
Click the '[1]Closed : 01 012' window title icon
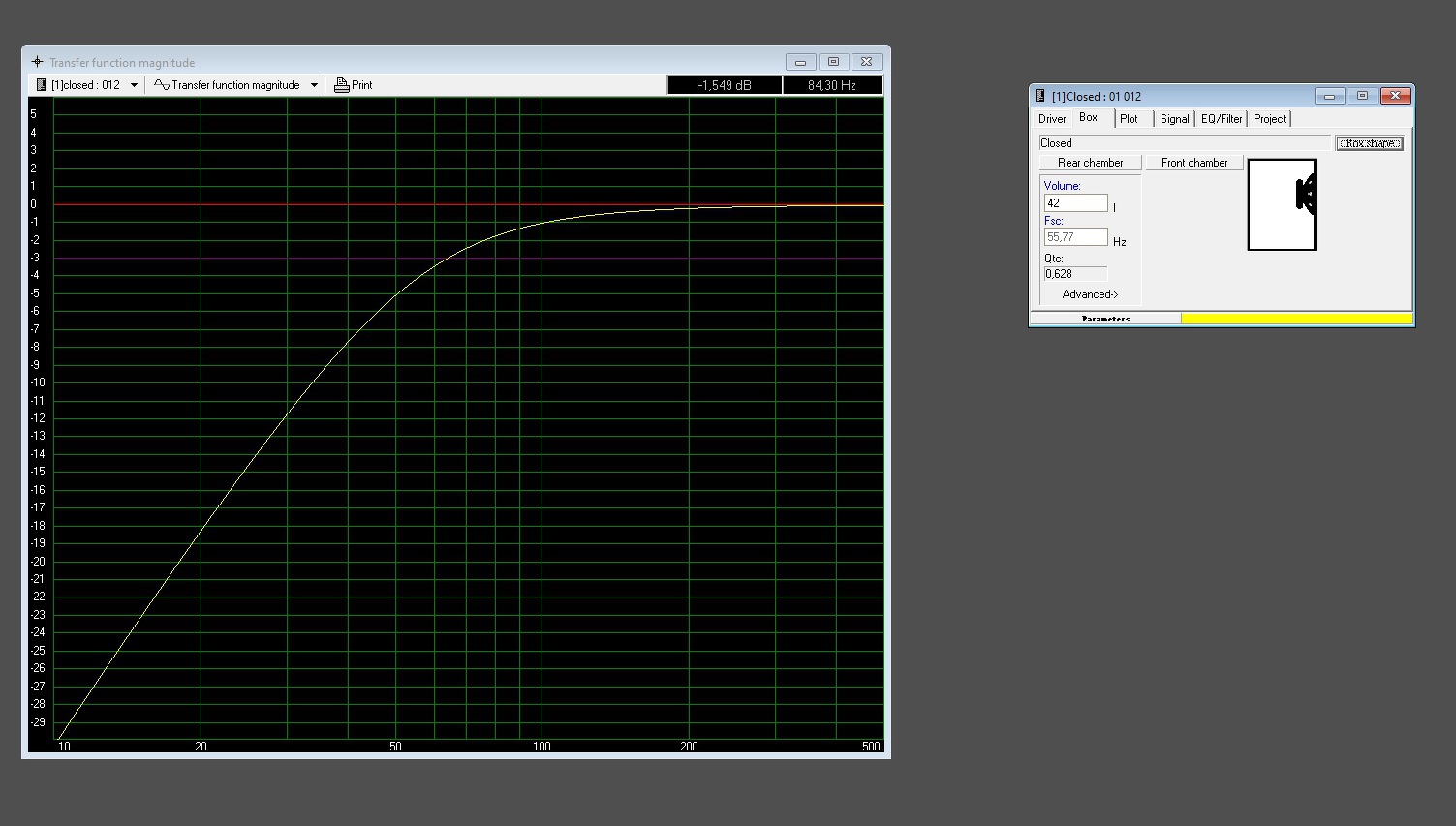(1039, 96)
